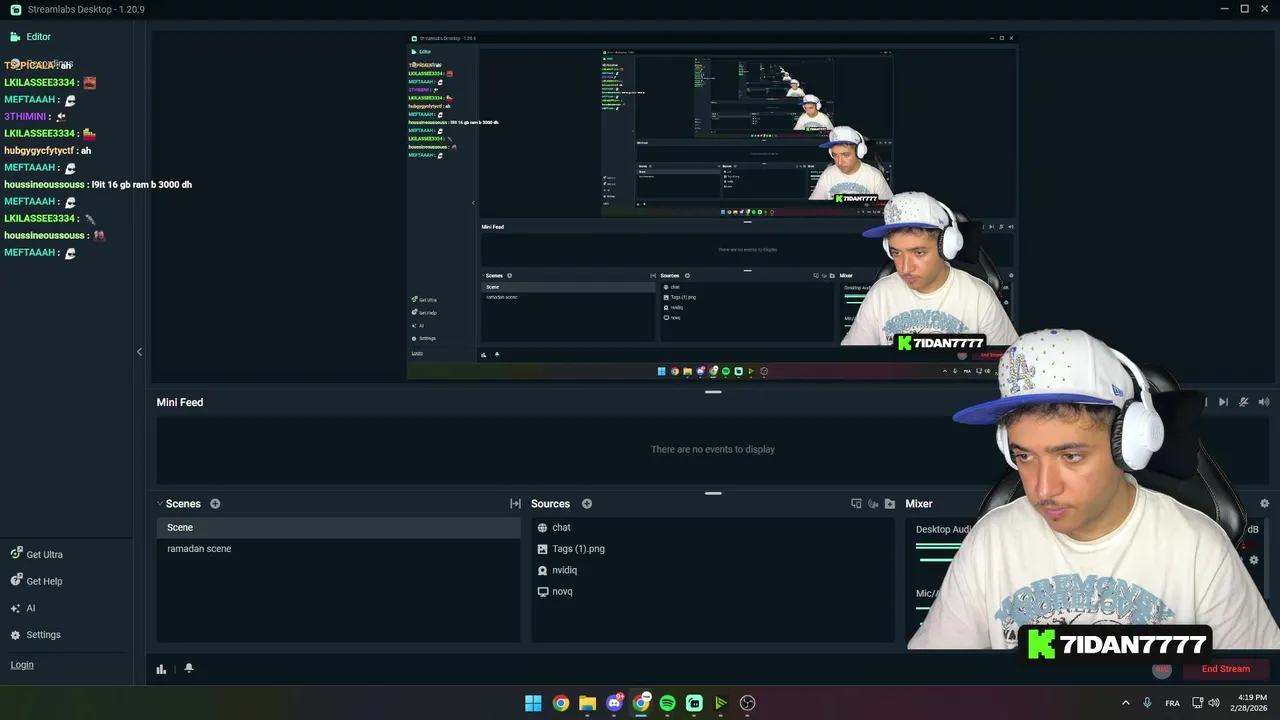Open File Explorer from taskbar
The image size is (1280, 720).
(x=587, y=703)
